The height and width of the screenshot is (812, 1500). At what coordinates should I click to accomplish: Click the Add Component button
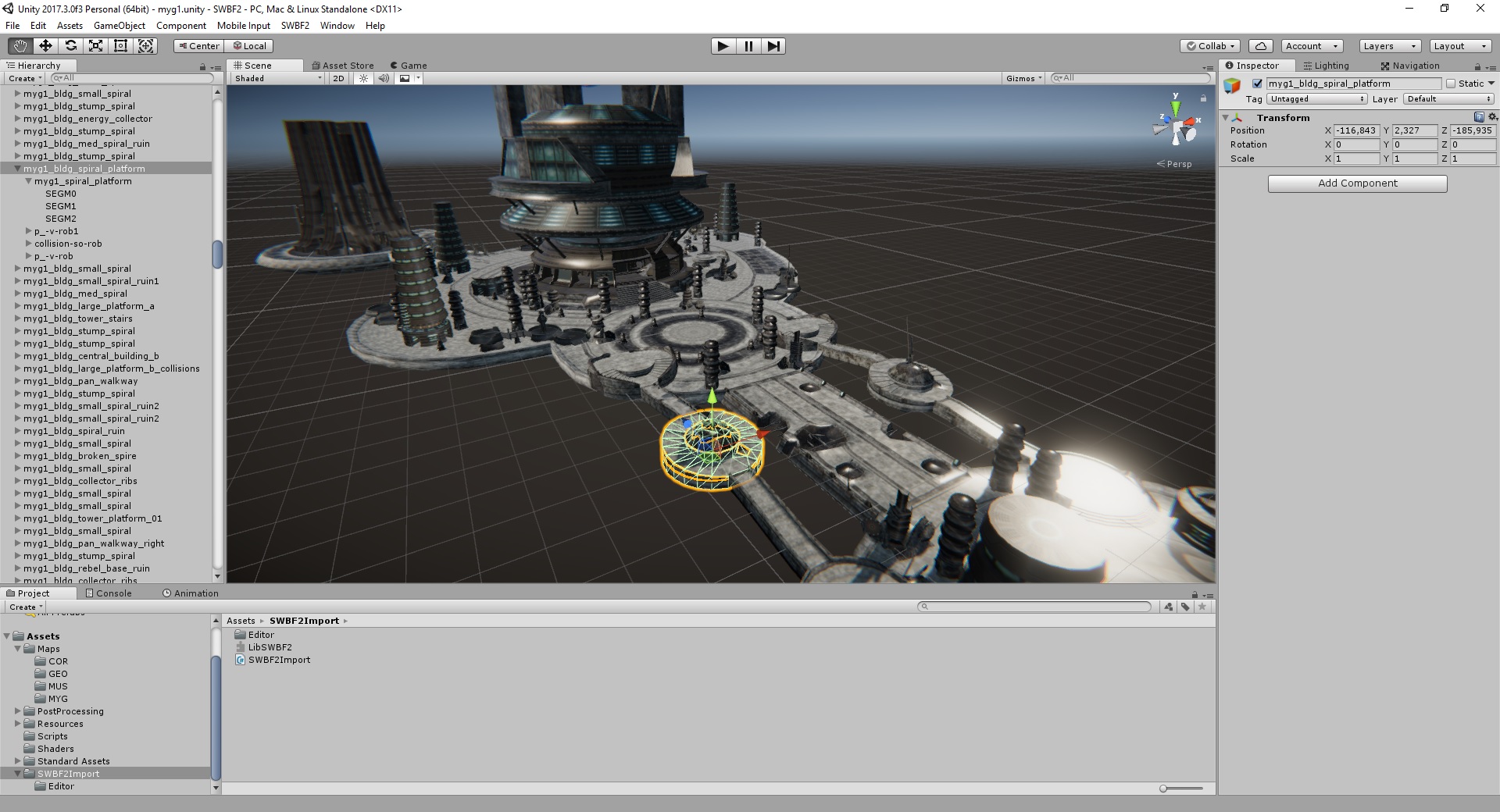1357,183
